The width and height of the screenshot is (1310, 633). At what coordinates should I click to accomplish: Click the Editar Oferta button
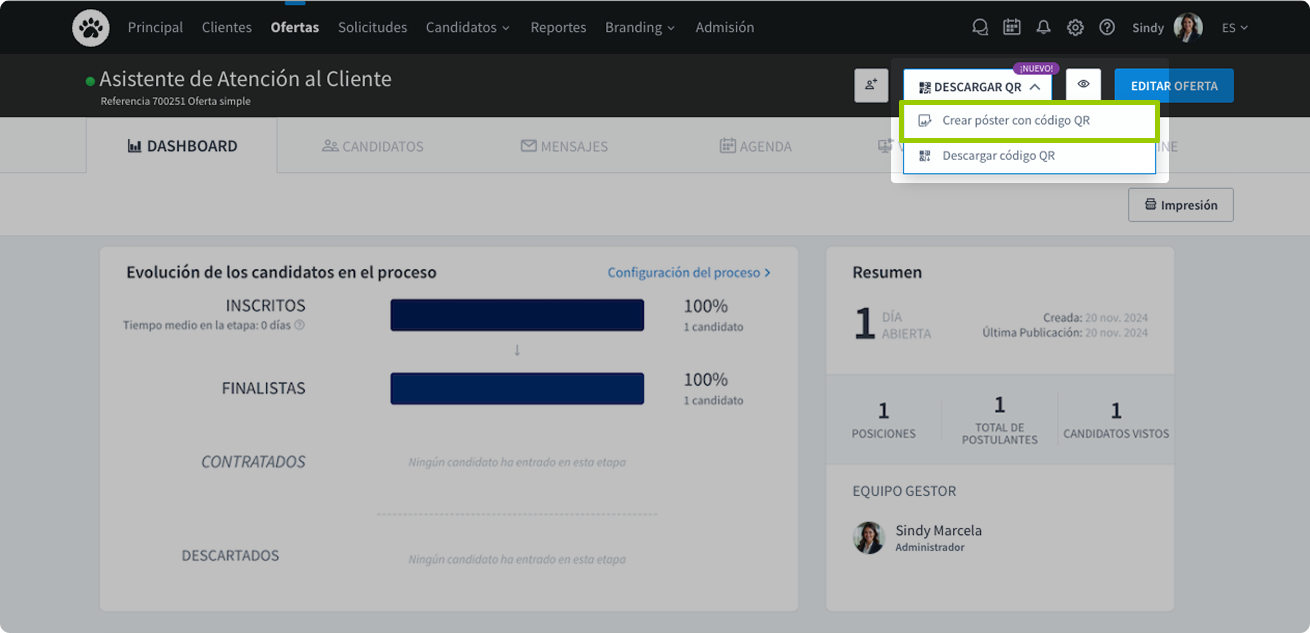(x=1173, y=86)
